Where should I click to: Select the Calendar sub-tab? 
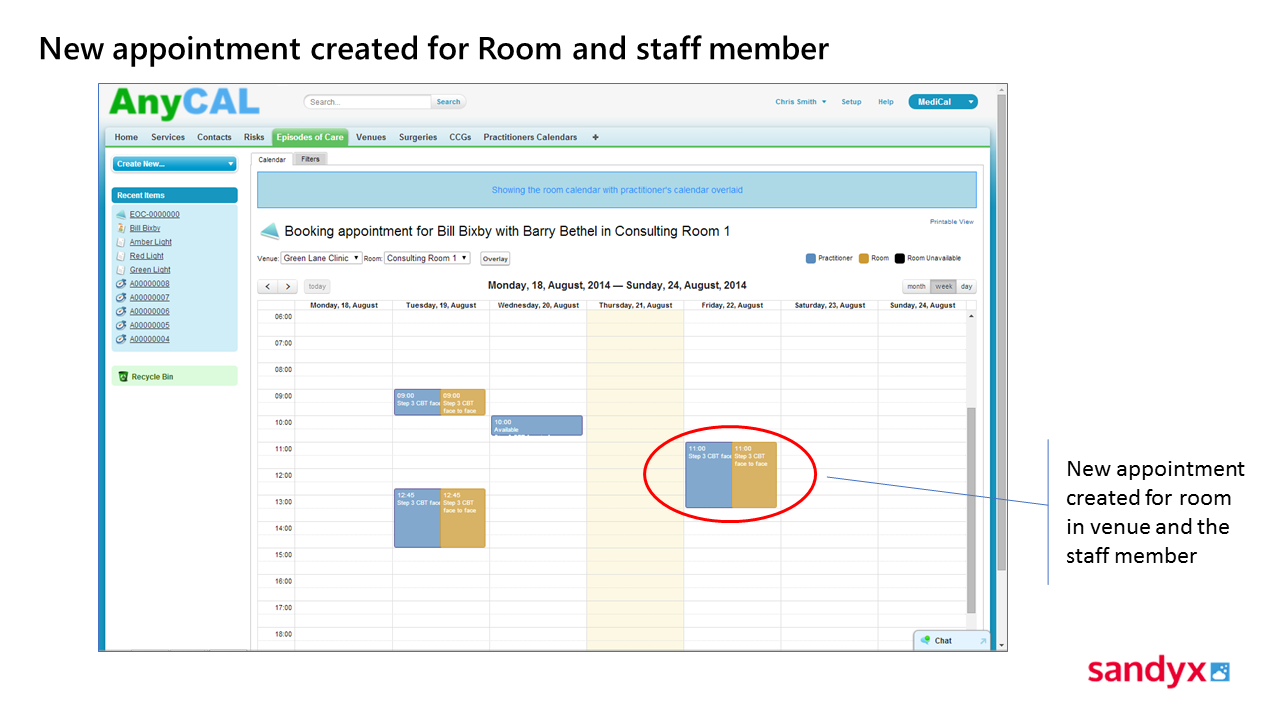272,159
